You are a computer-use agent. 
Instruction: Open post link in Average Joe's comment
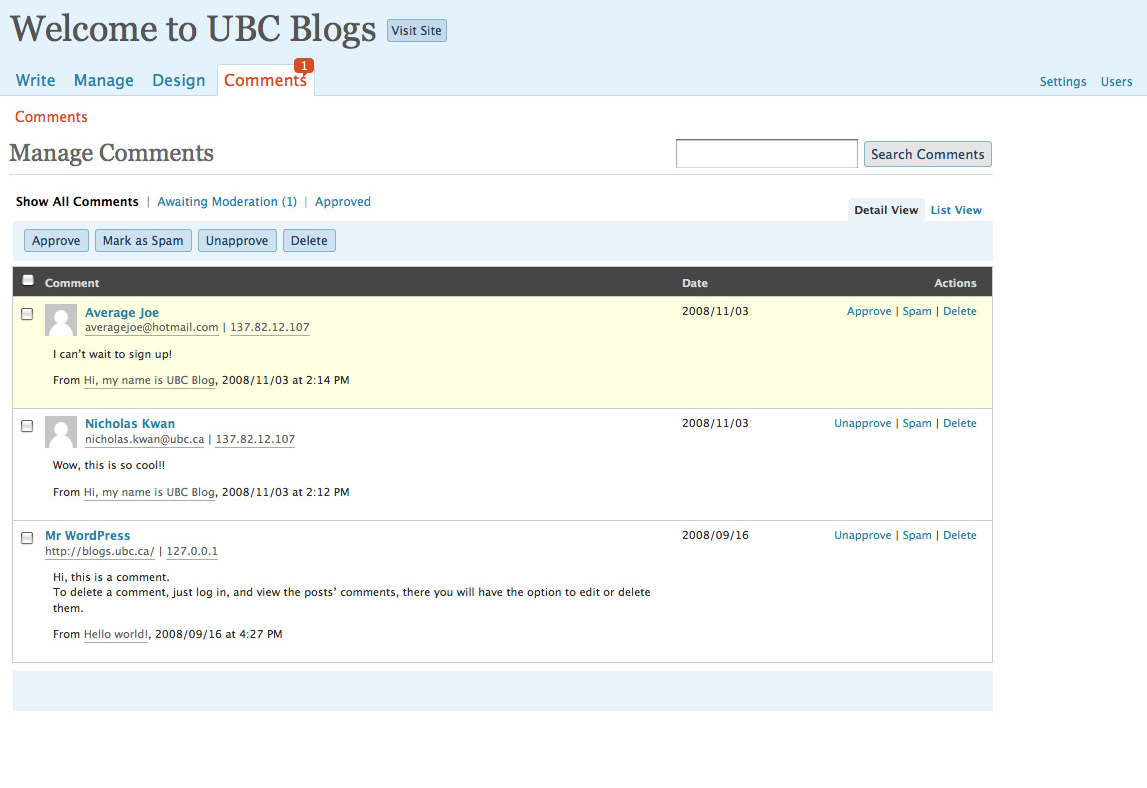point(149,380)
